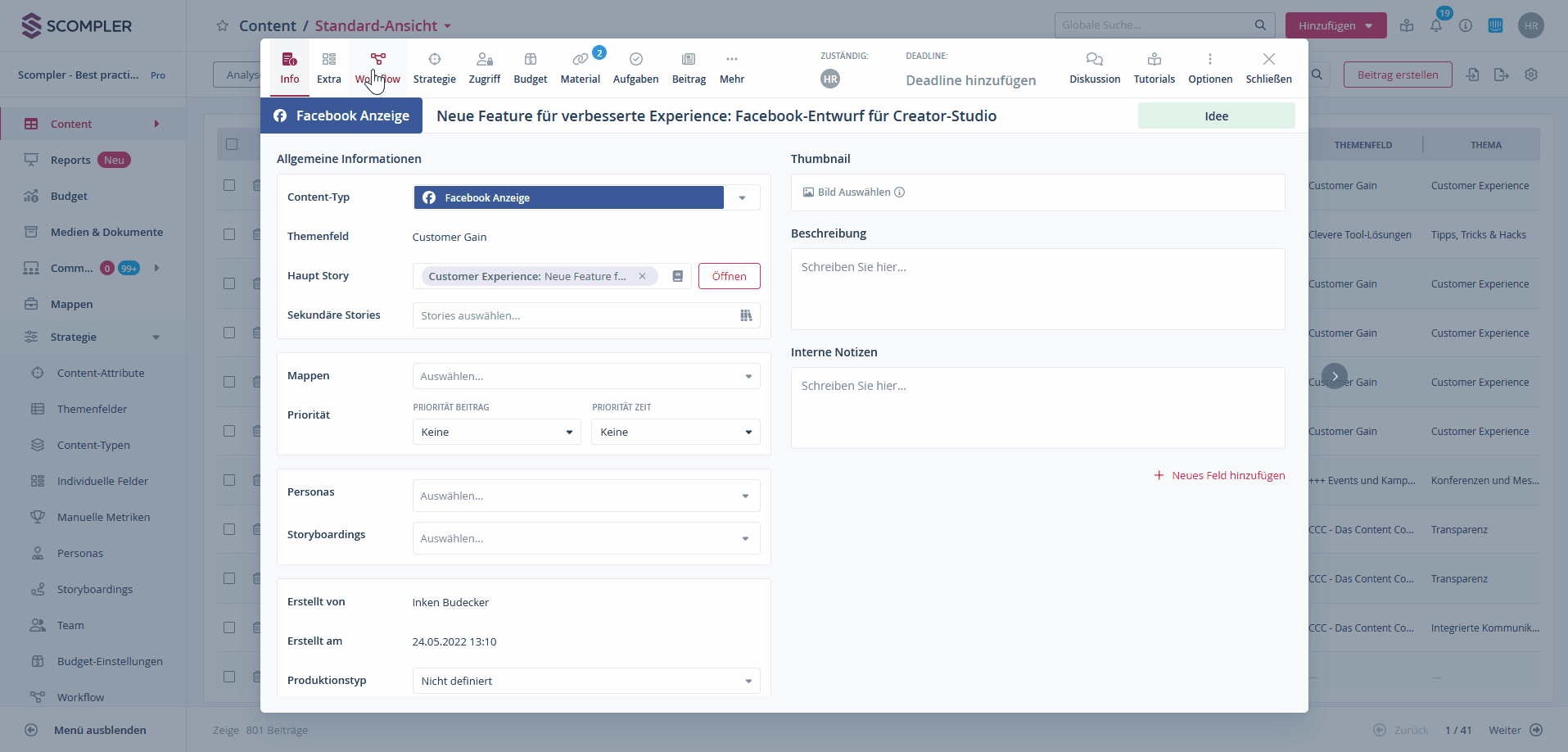Switch to the Extra tab
Viewport: 1568px width, 752px height.
tap(328, 67)
